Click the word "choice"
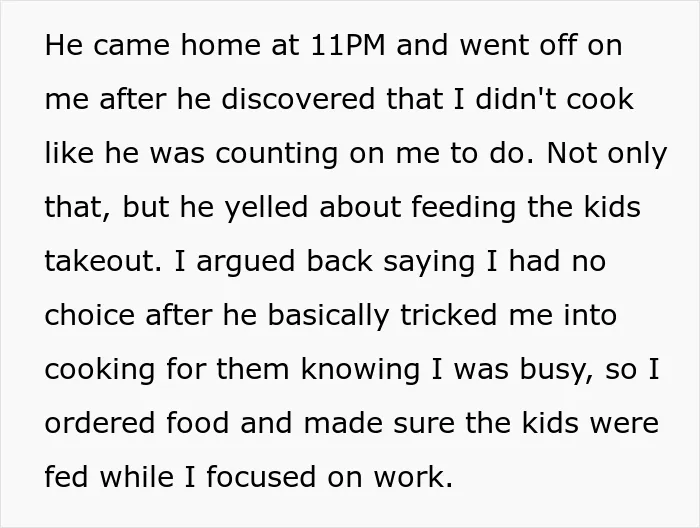This screenshot has height=528, width=700. click(x=89, y=315)
